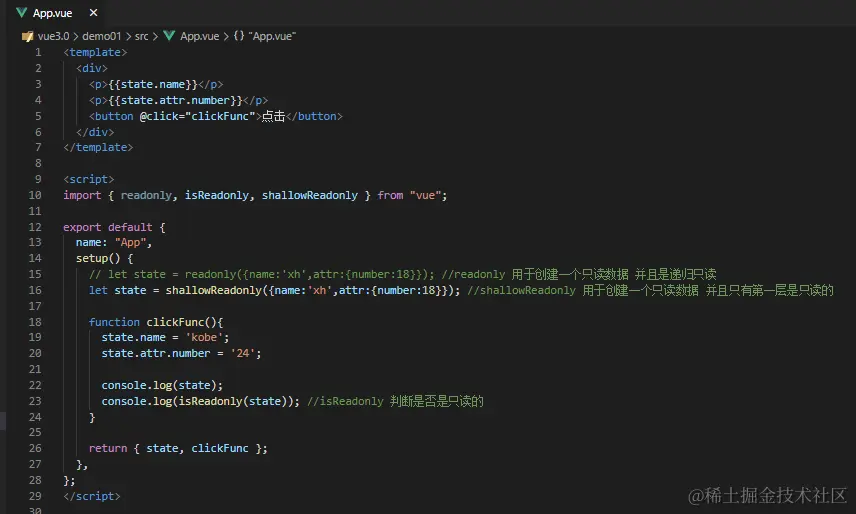Select the App.vue editor tab
The height and width of the screenshot is (514, 856).
[x=57, y=13]
